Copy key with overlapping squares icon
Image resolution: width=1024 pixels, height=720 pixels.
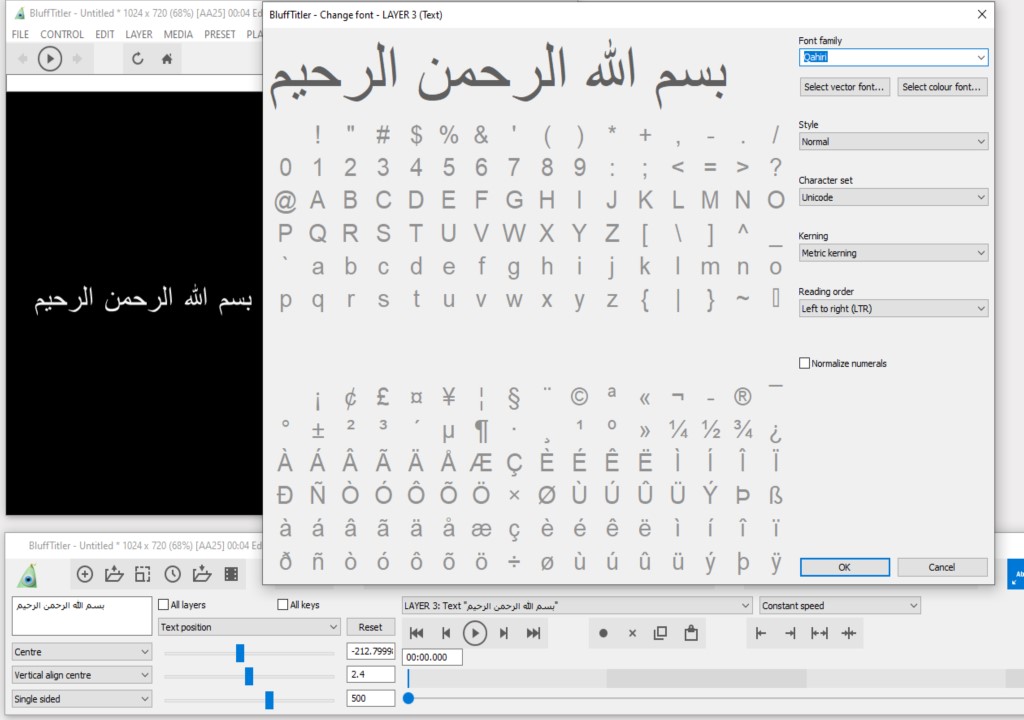[x=660, y=633]
